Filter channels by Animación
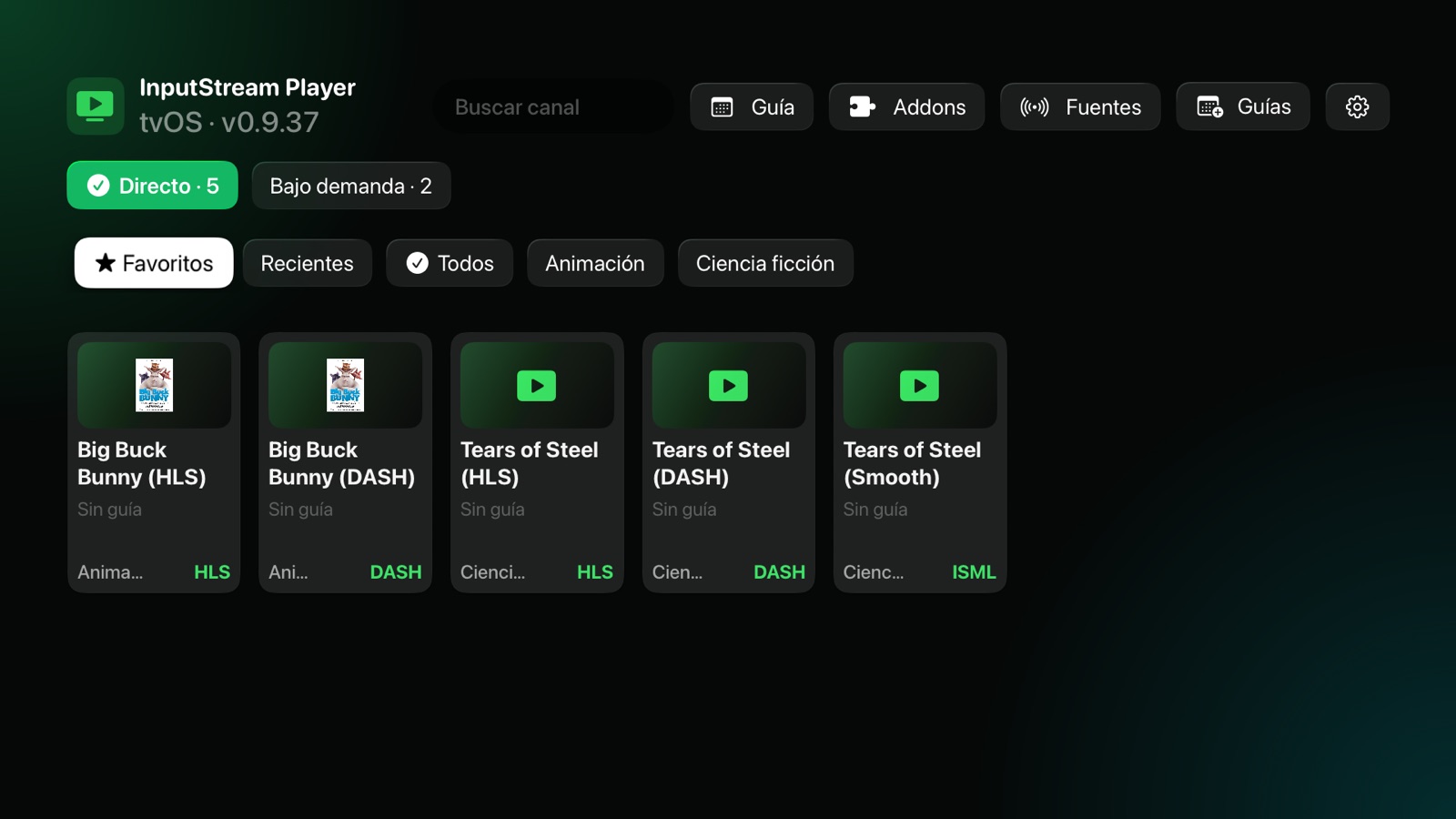 click(595, 263)
